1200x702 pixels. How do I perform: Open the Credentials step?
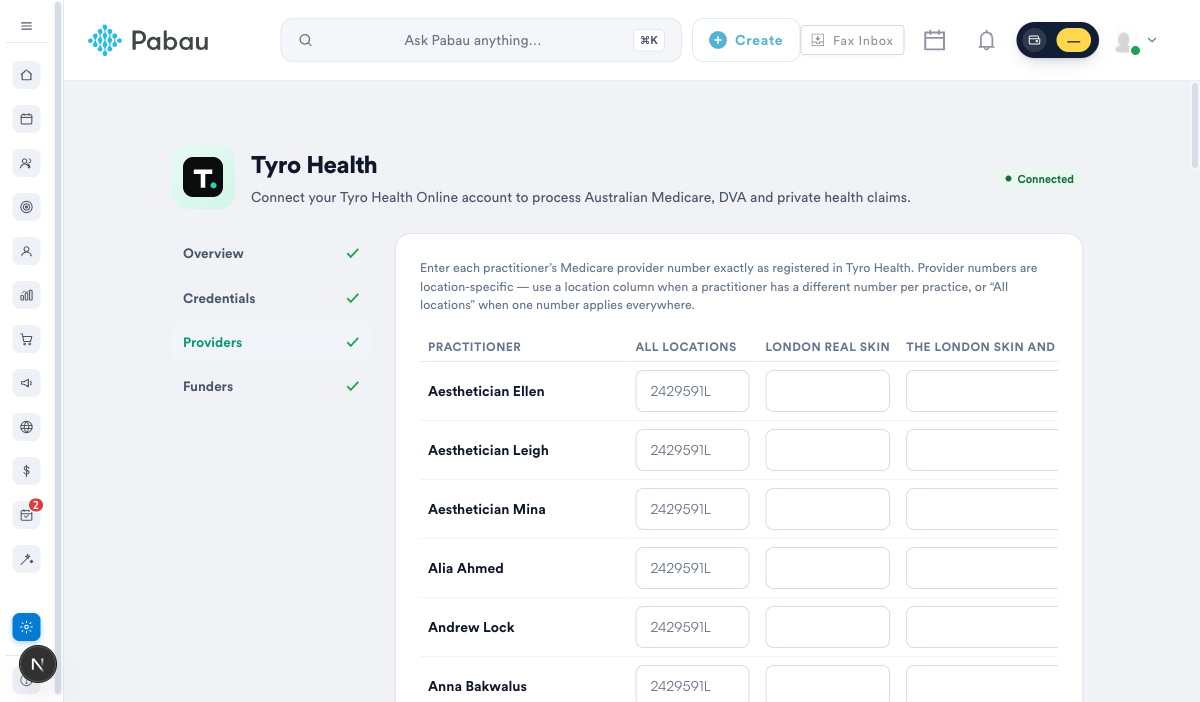coord(270,298)
